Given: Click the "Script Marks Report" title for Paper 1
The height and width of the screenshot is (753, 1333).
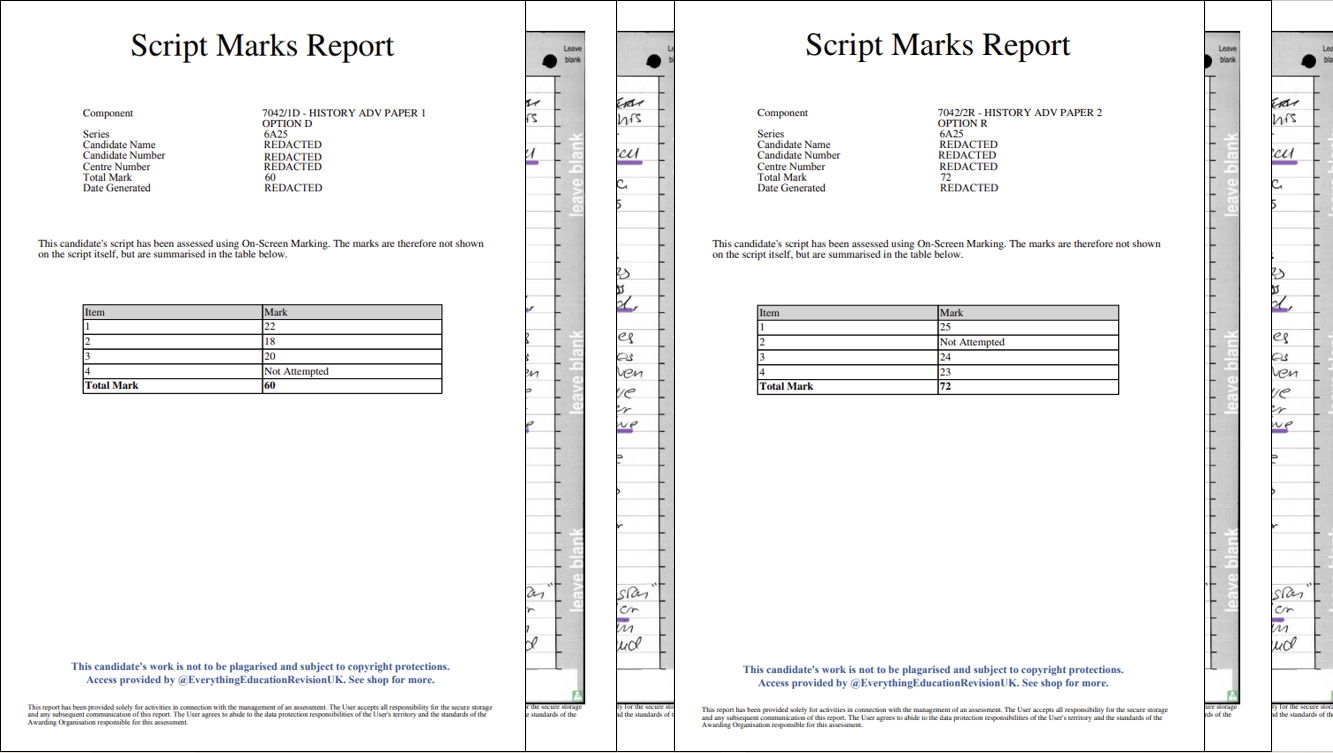Looking at the screenshot, I should pyautogui.click(x=262, y=46).
